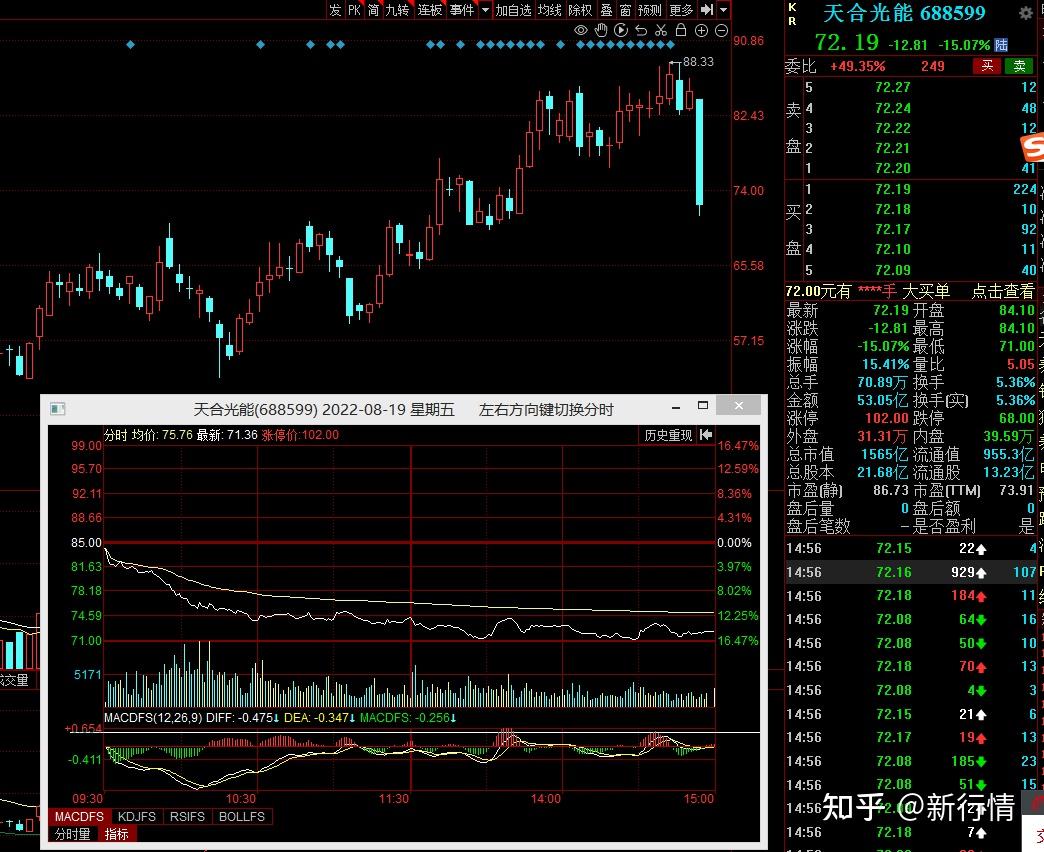1044x852 pixels.
Task: Click sell level 5 price 72.27
Action: (892, 87)
